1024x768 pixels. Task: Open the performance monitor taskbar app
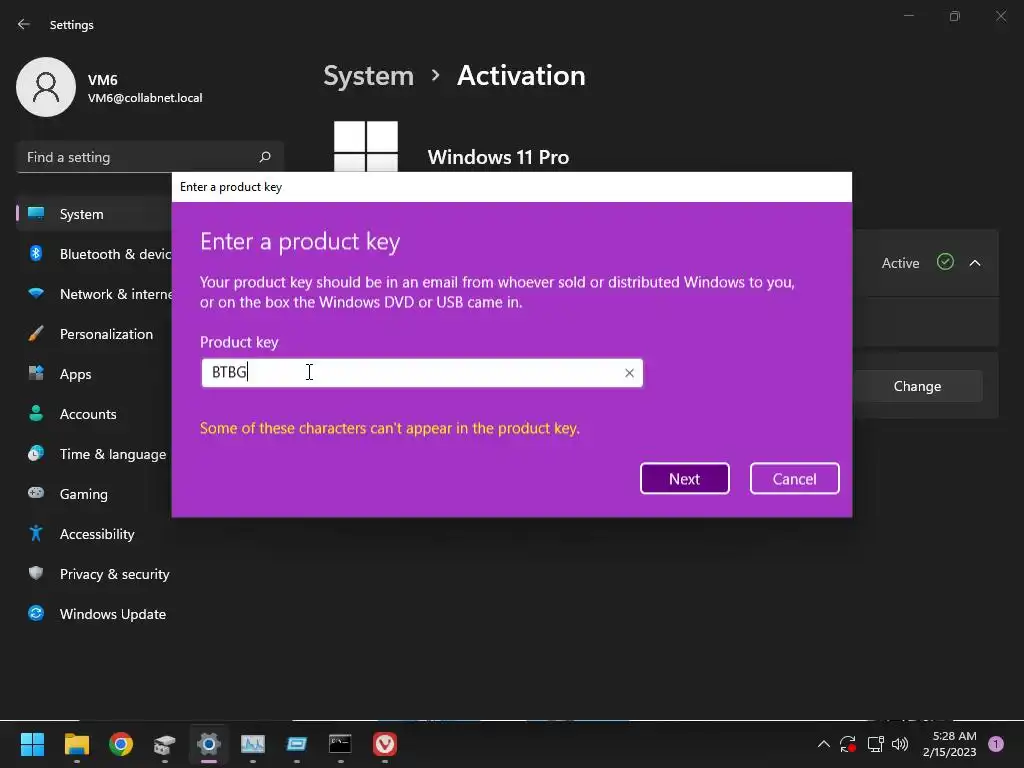click(253, 744)
